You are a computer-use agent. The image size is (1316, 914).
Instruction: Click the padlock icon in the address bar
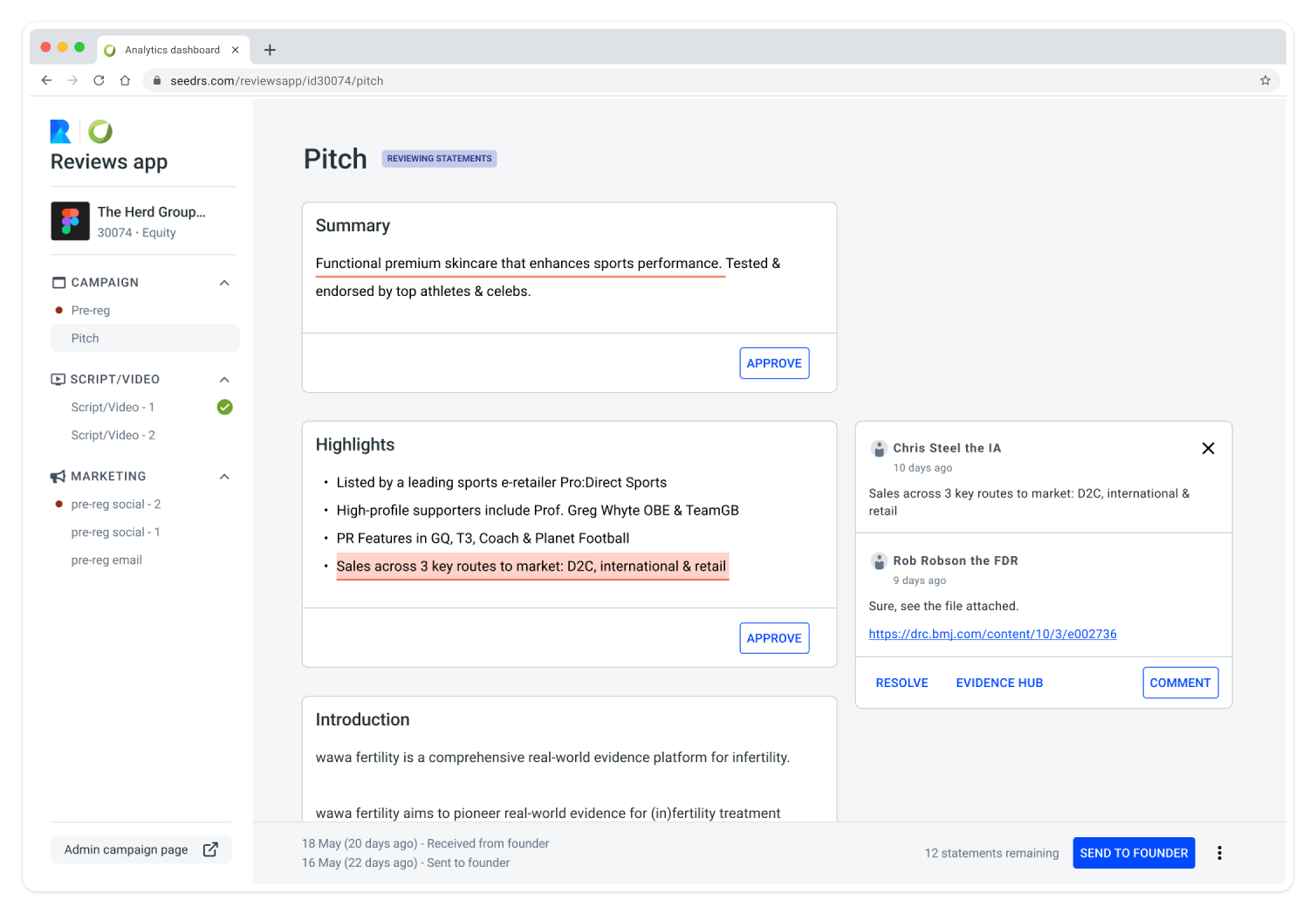156,80
